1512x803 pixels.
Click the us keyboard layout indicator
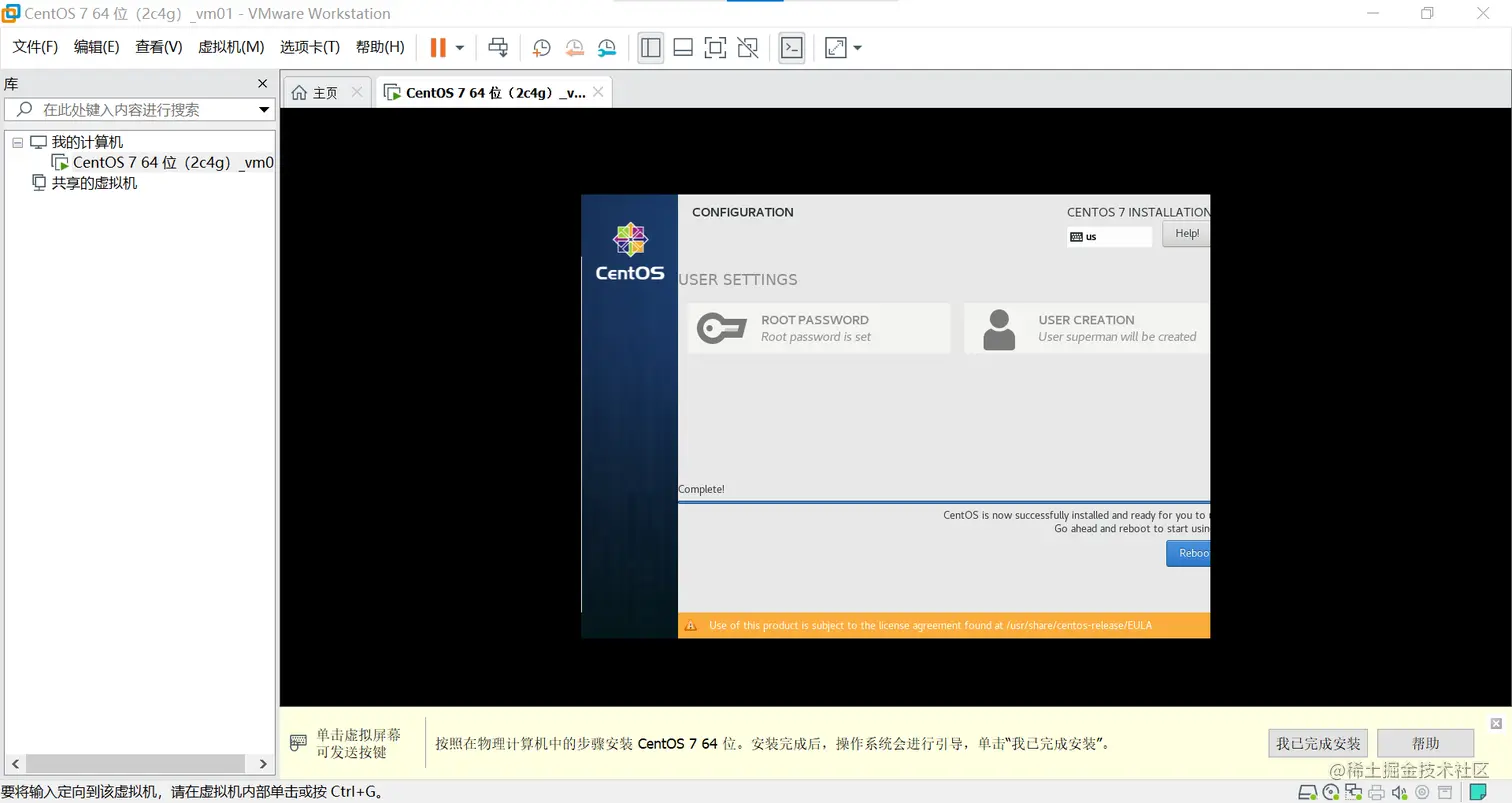1110,237
